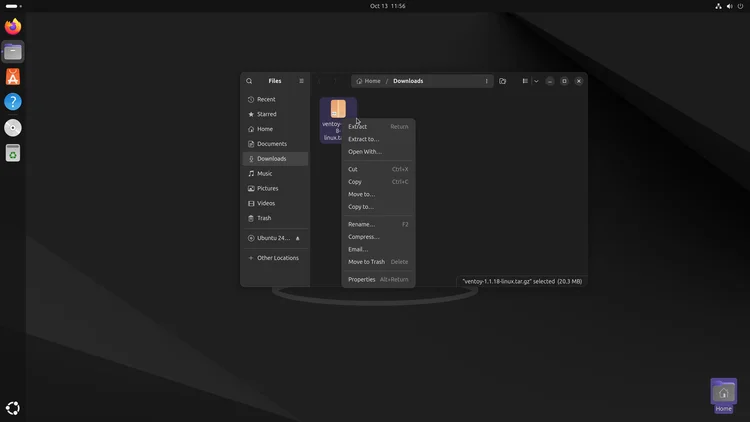
Task: Click Downloads in the path bar
Action: (408, 81)
